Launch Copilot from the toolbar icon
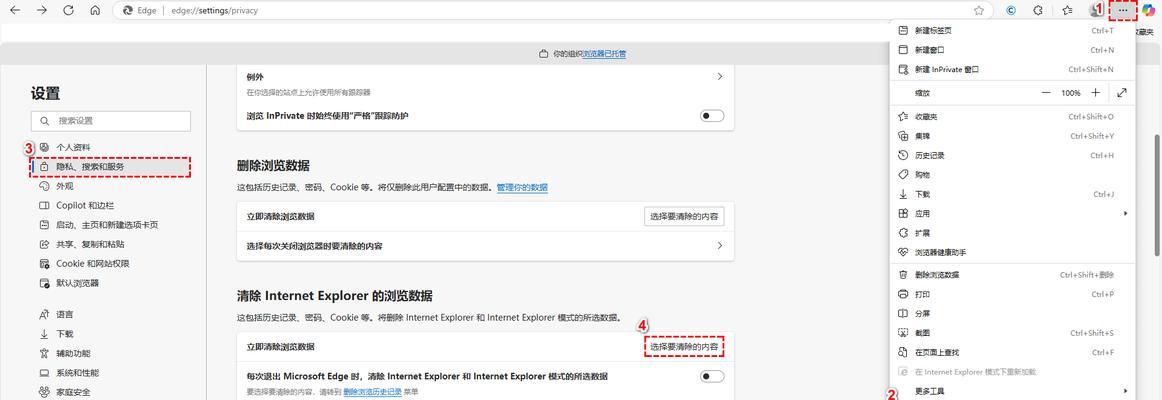 [x=1148, y=10]
